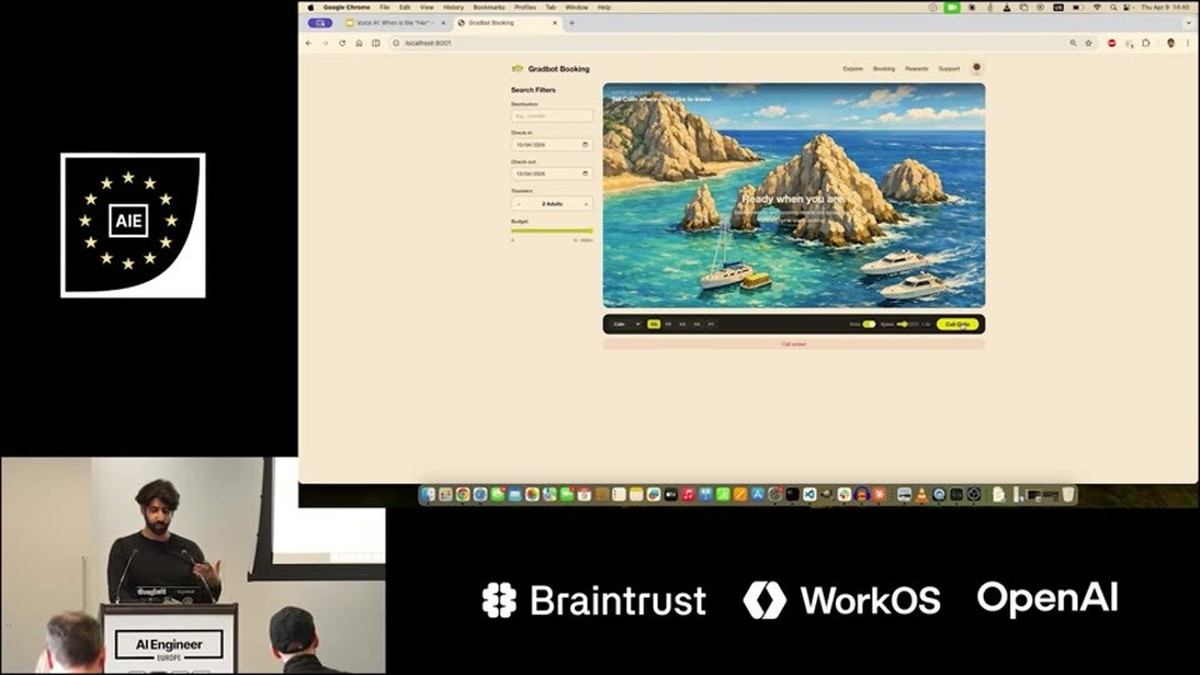Click the Destination input field
The height and width of the screenshot is (675, 1200).
point(552,116)
